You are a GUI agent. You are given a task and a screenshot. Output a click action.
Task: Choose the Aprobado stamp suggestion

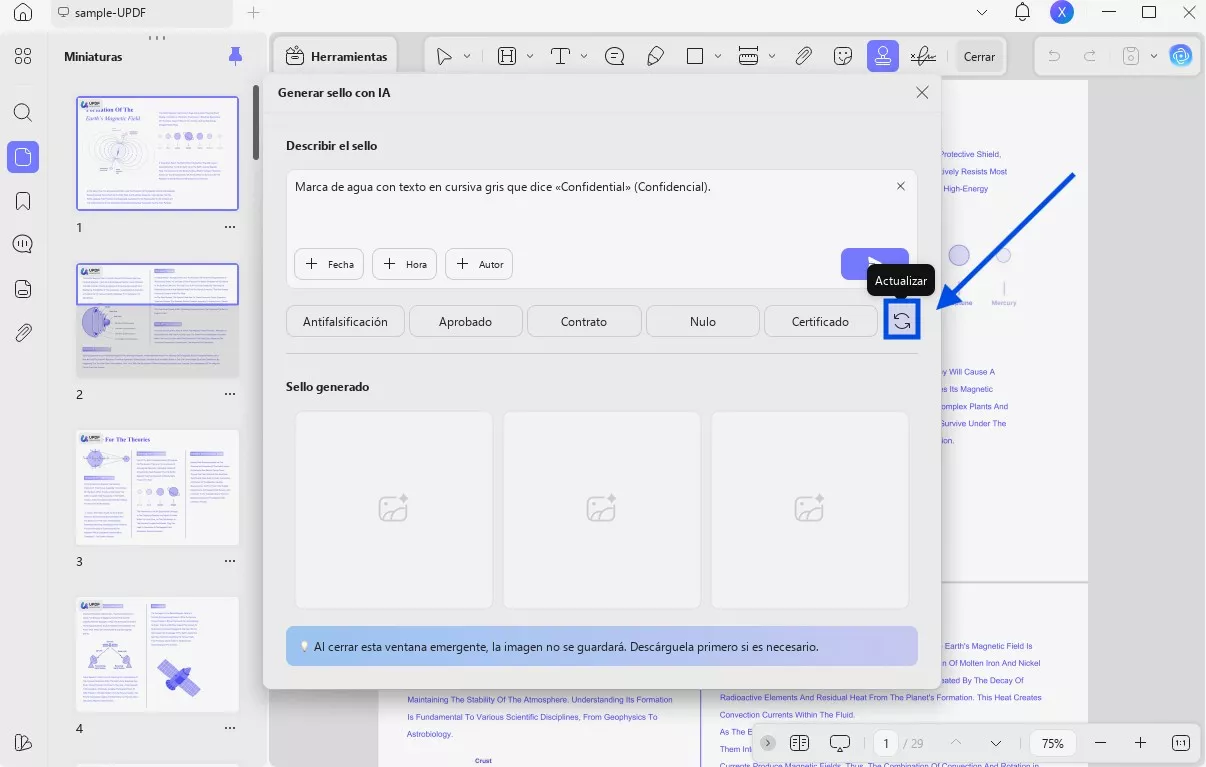coord(466,321)
